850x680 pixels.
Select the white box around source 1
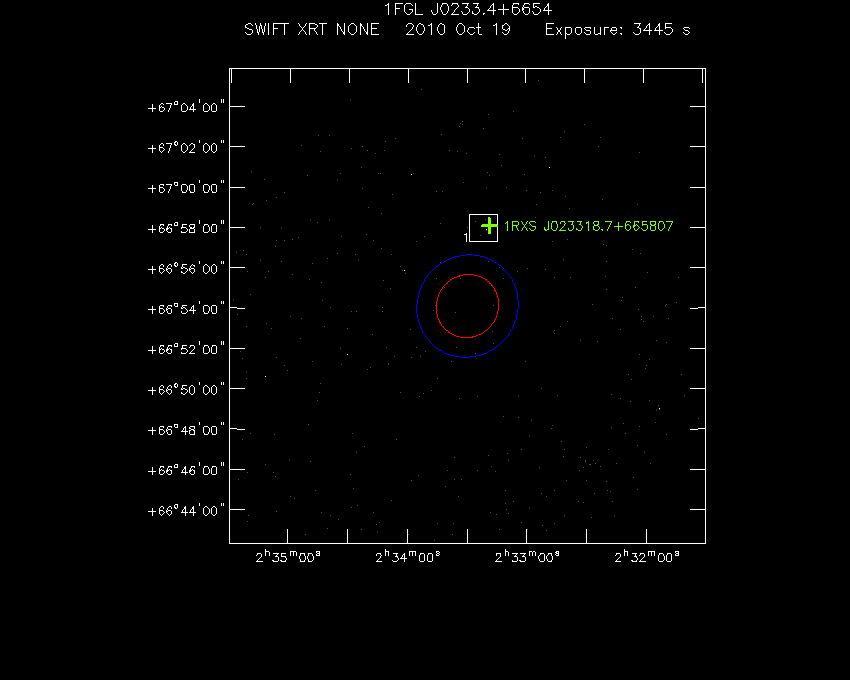coord(484,228)
